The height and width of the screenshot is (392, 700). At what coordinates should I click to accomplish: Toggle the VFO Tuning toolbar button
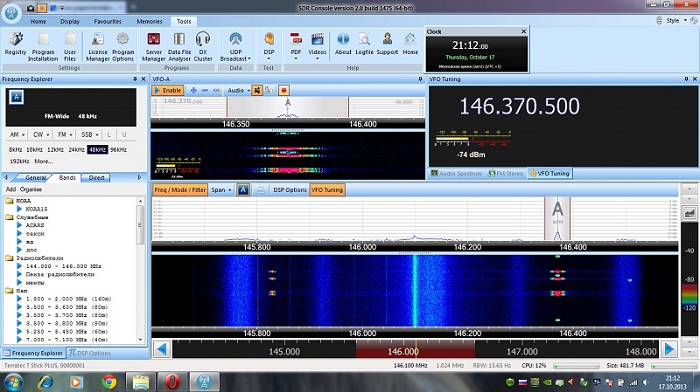[327, 190]
